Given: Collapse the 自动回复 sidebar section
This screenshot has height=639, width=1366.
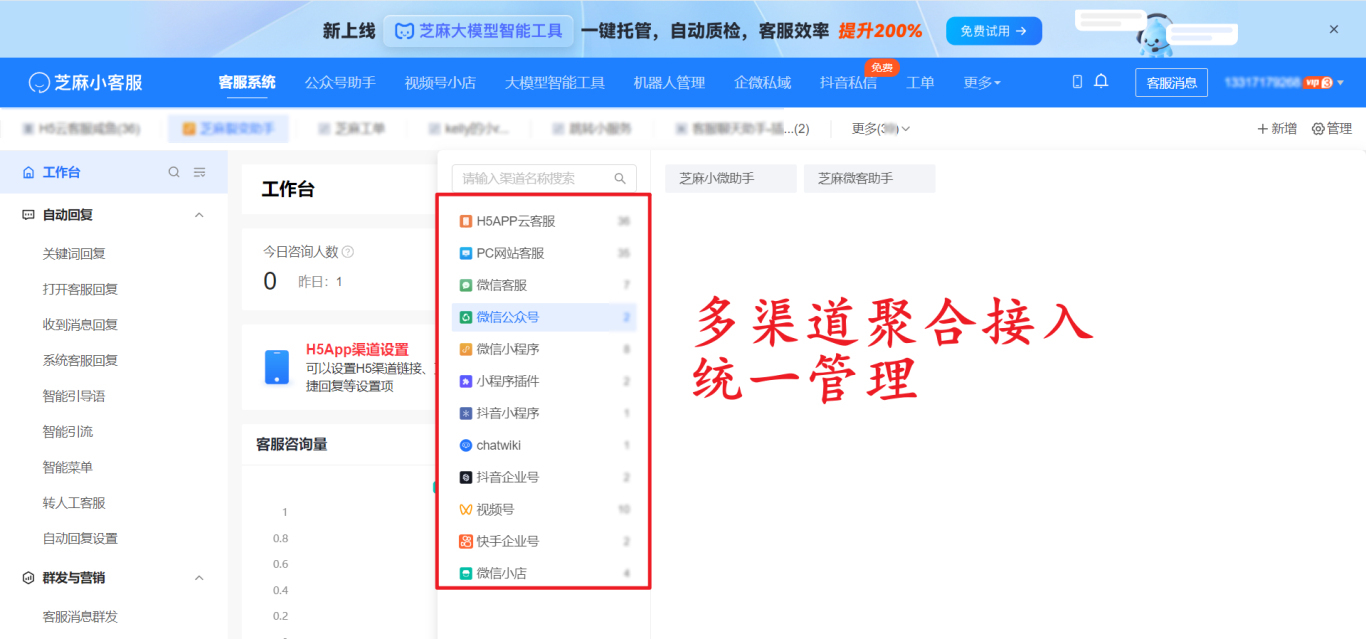Looking at the screenshot, I should tap(198, 214).
